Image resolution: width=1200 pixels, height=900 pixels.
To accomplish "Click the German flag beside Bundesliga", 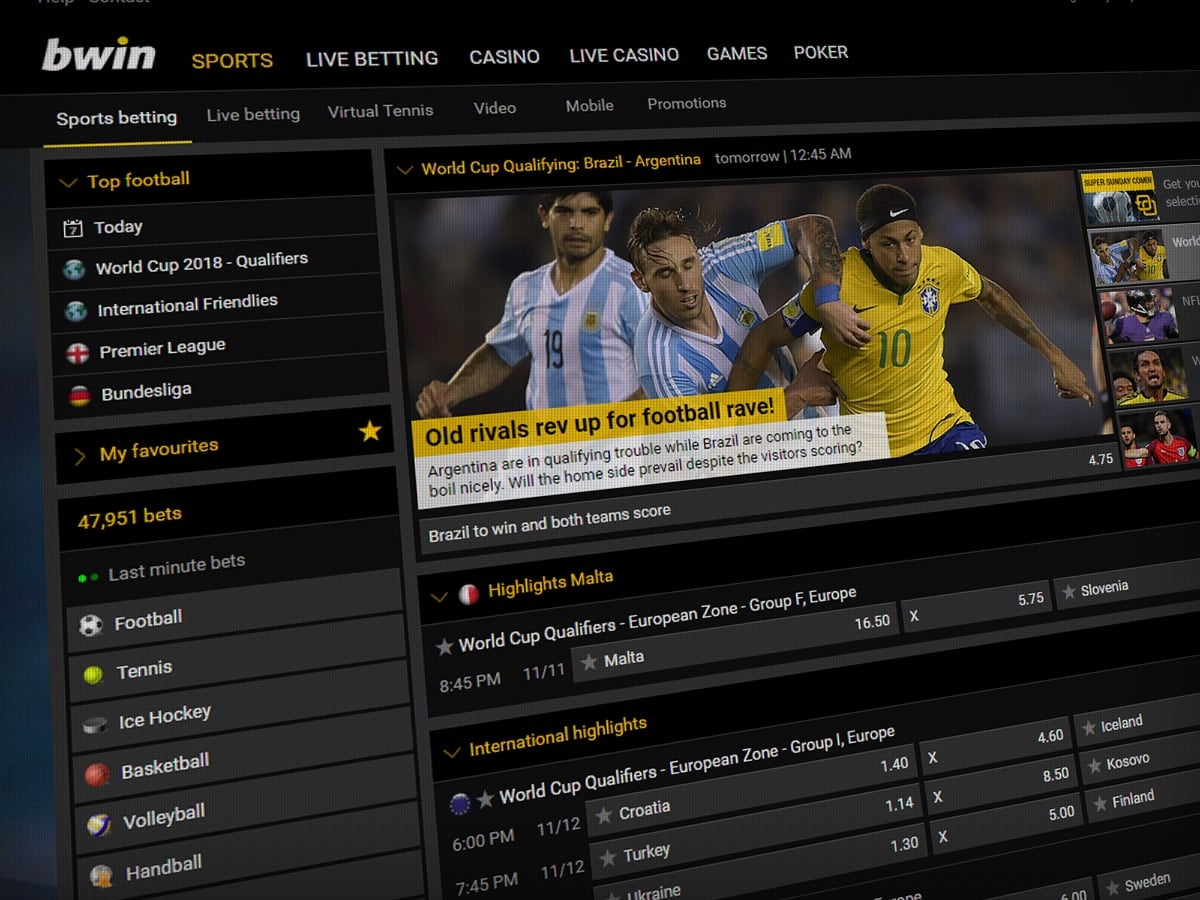I will point(79,395).
